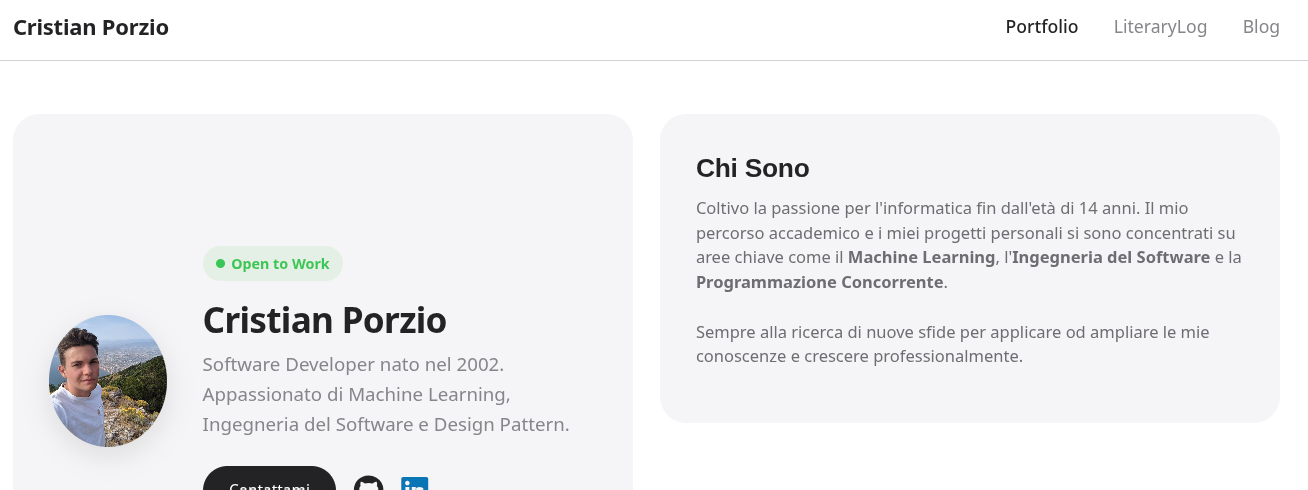Click bold Ingegneria del Software in Chi Sono

(x=1111, y=258)
